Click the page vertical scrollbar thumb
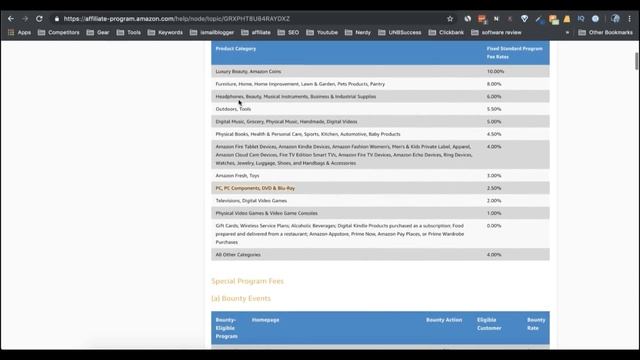Image resolution: width=640 pixels, height=360 pixels. click(x=636, y=61)
